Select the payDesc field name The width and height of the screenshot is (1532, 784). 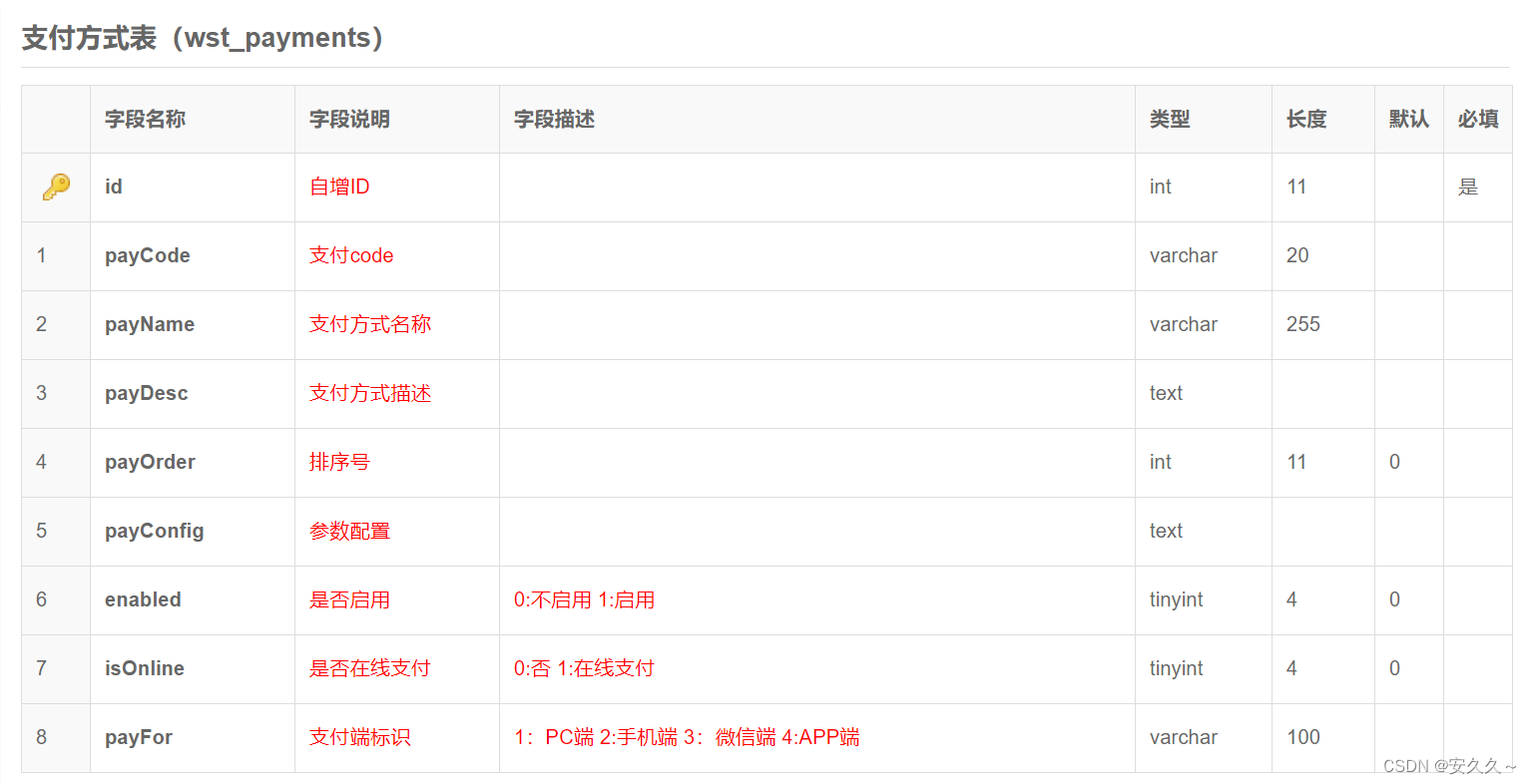[x=146, y=393]
